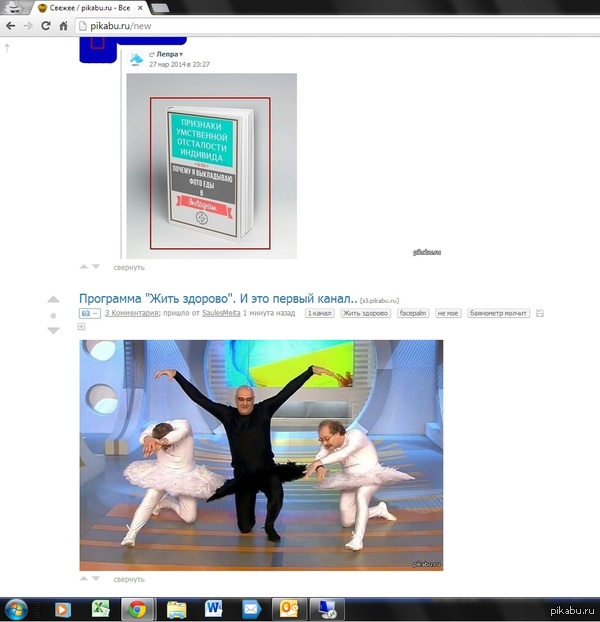This screenshot has width=600, height=622.
Task: Switch to the "Свежее / pikabu.ru" tab
Action: click(85, 7)
